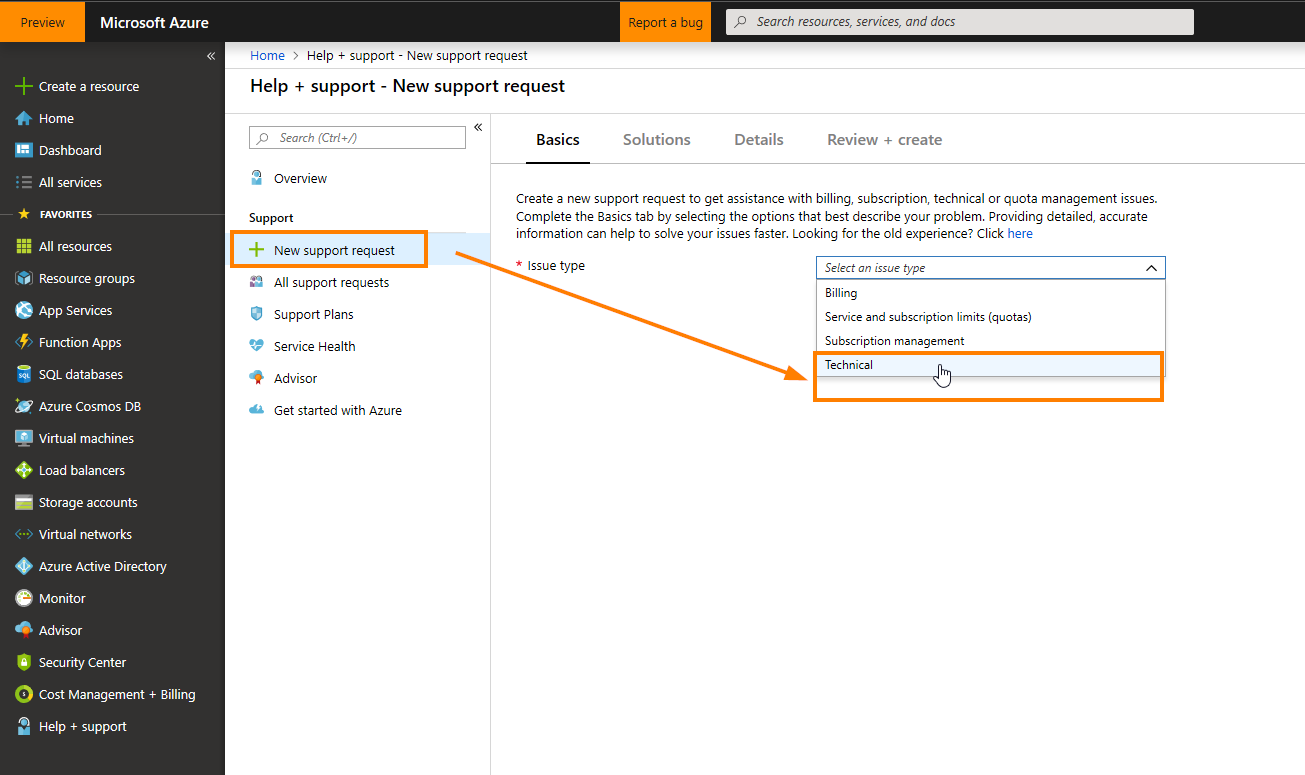The width and height of the screenshot is (1305, 775).
Task: Click the Service Health heart icon
Action: tap(257, 347)
